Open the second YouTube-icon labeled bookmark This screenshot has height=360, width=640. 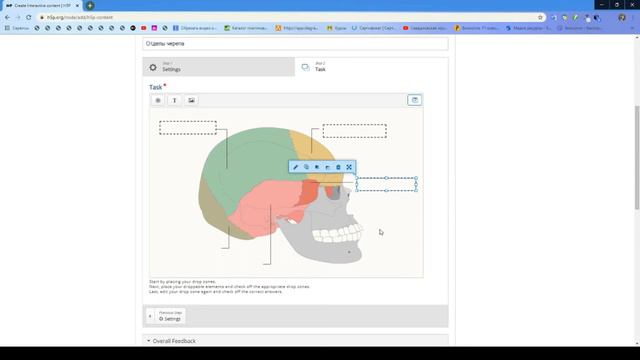click(x=424, y=28)
